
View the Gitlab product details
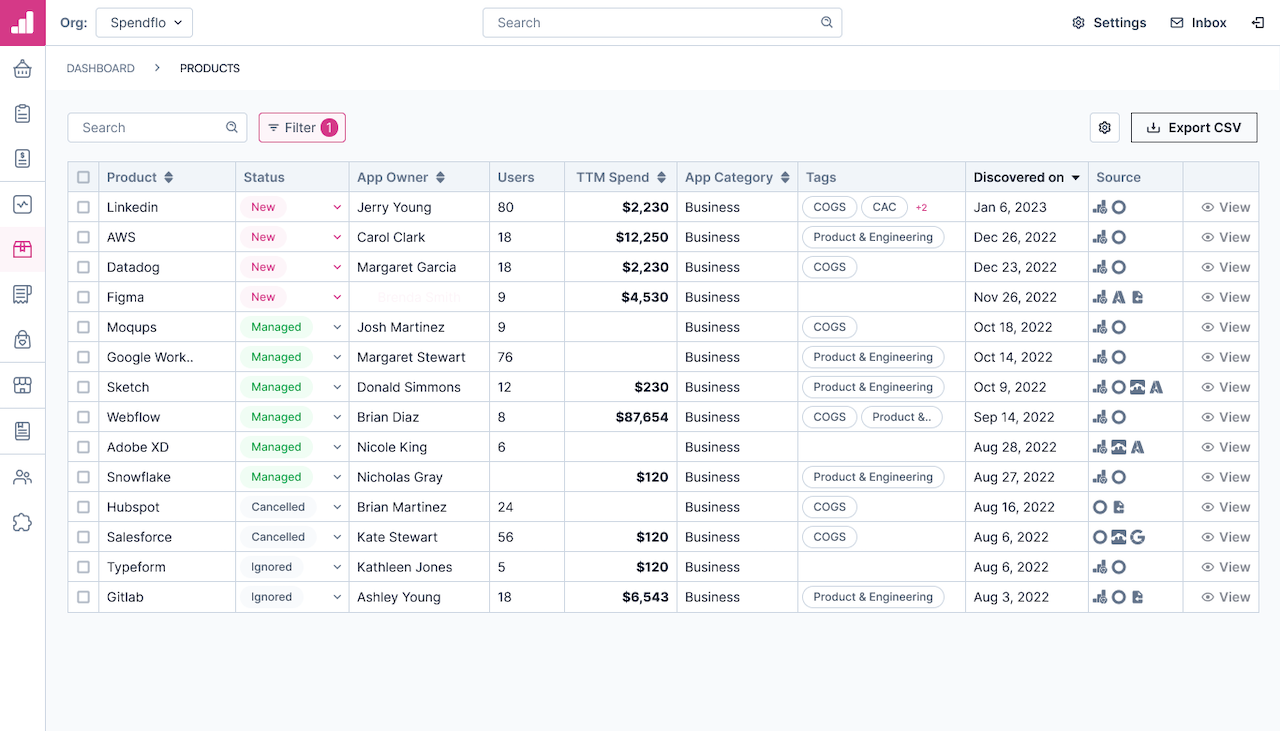click(1226, 597)
